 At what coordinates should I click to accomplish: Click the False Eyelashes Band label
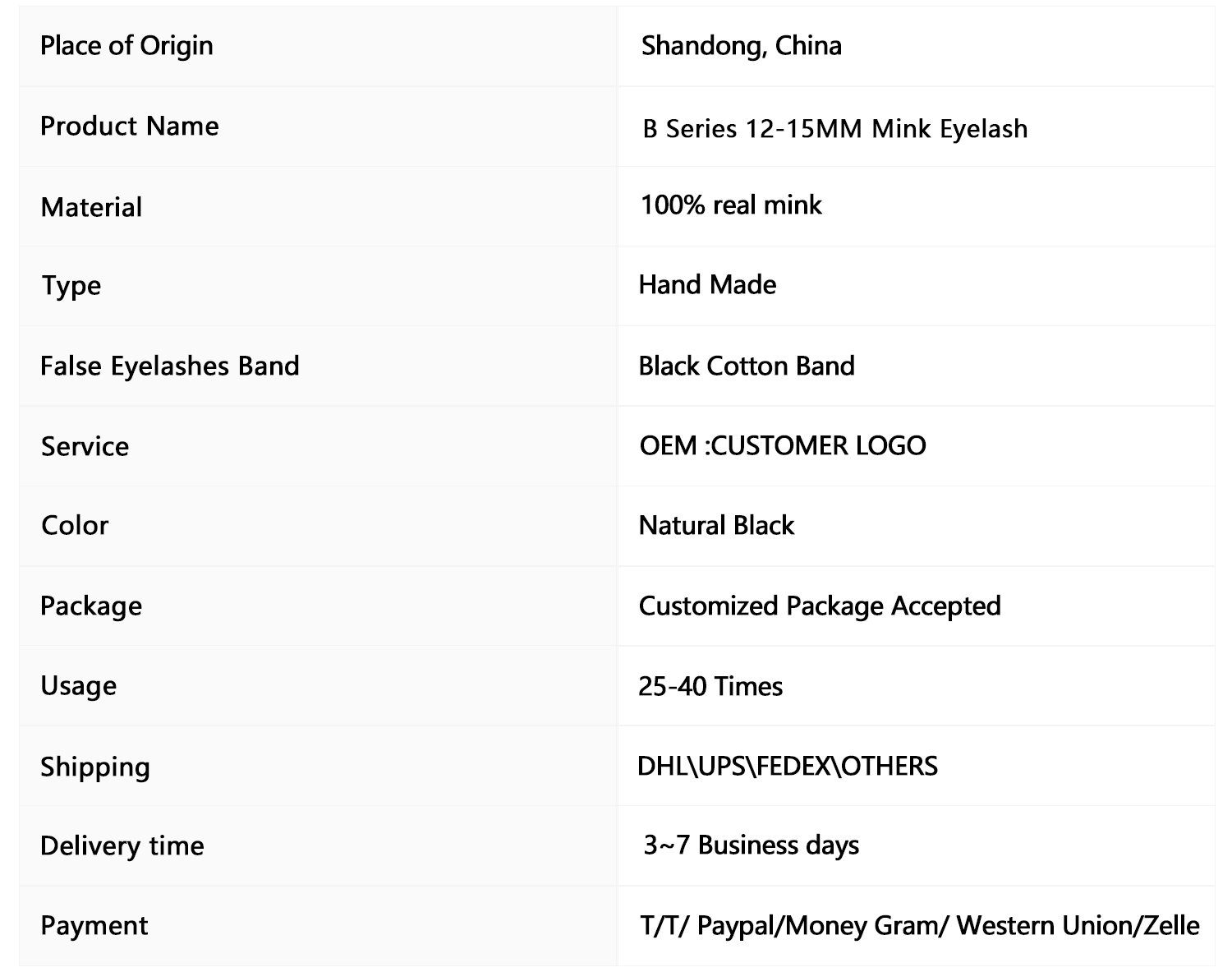click(170, 366)
